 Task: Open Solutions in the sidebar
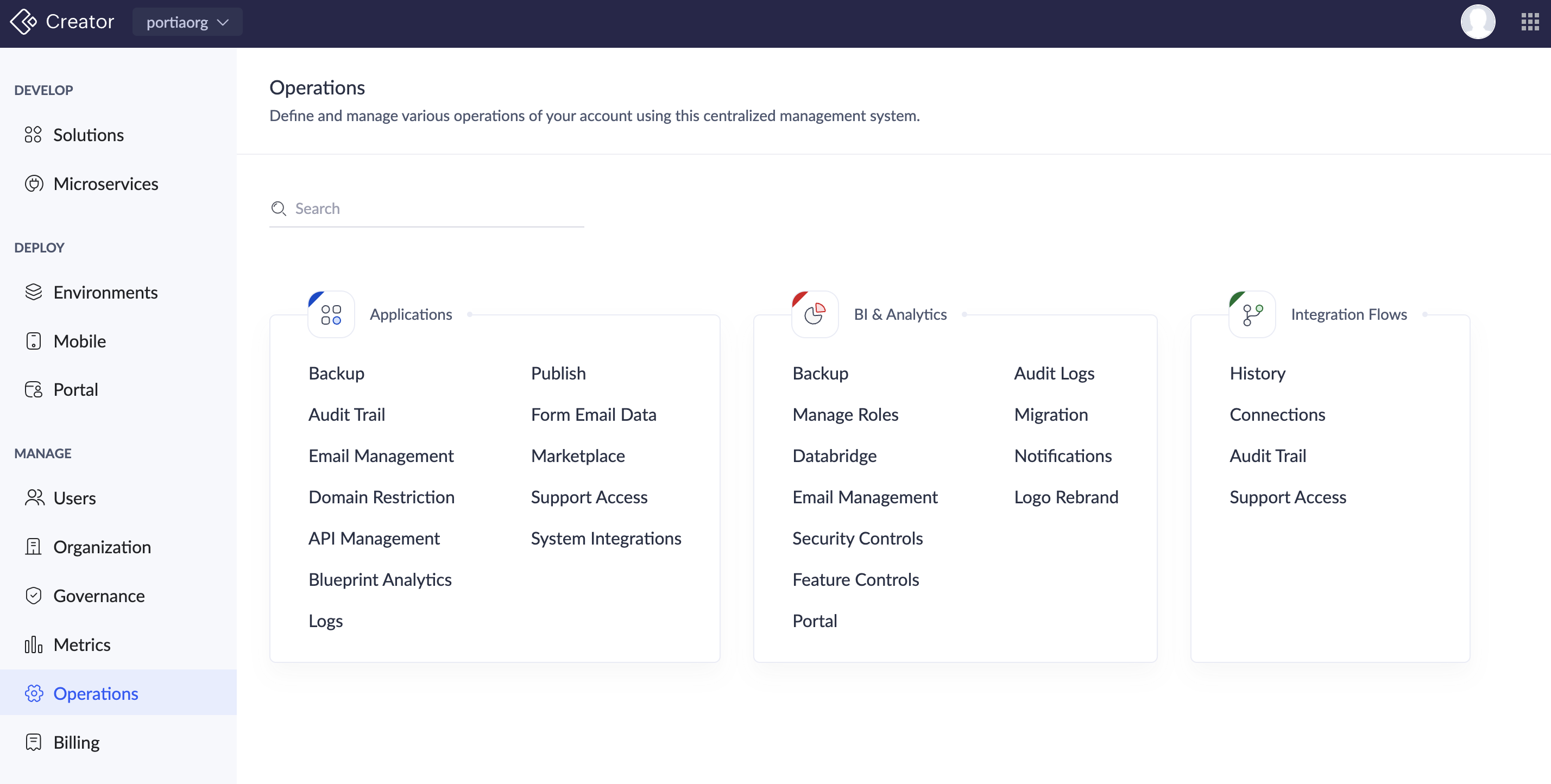(x=89, y=135)
